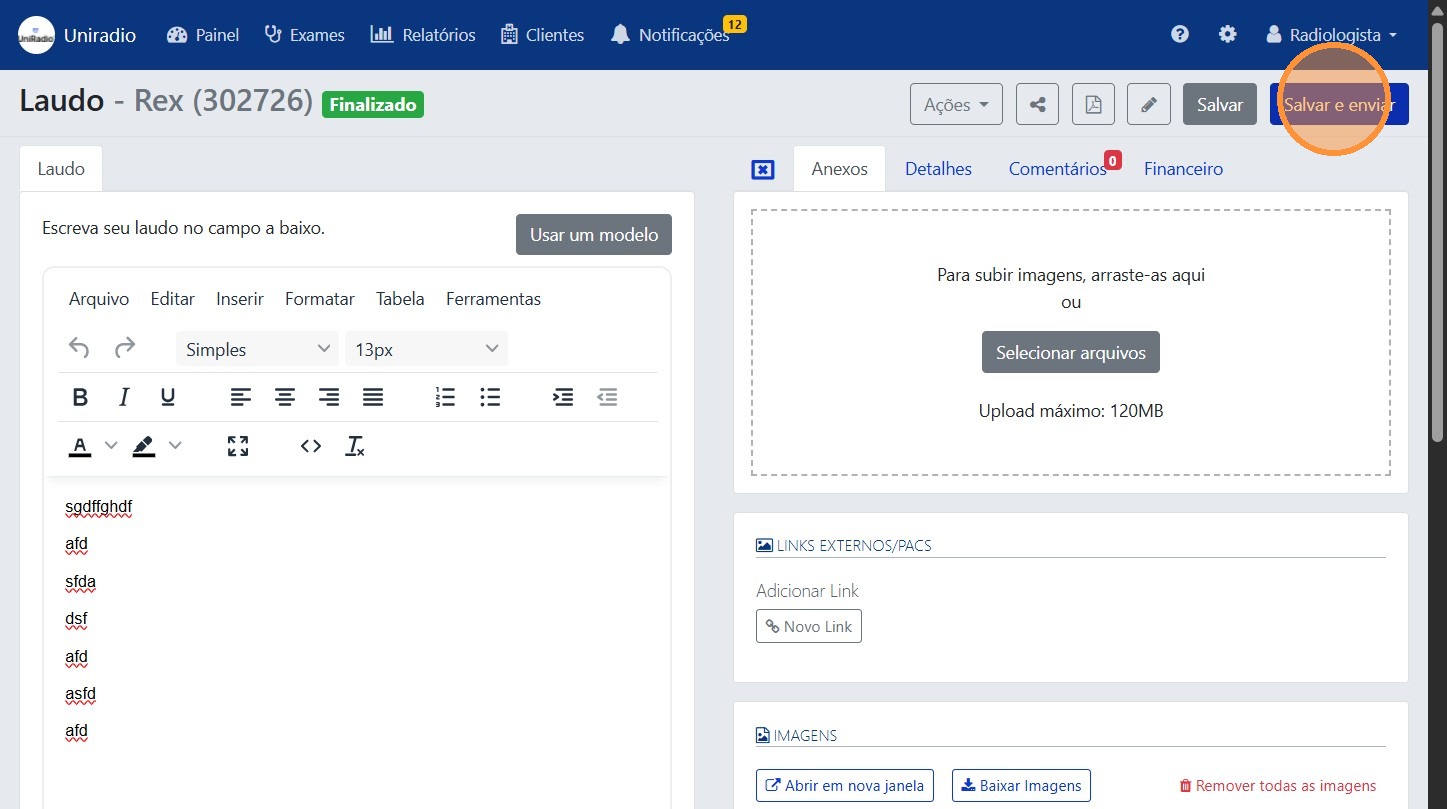Open the source code view icon

click(311, 446)
